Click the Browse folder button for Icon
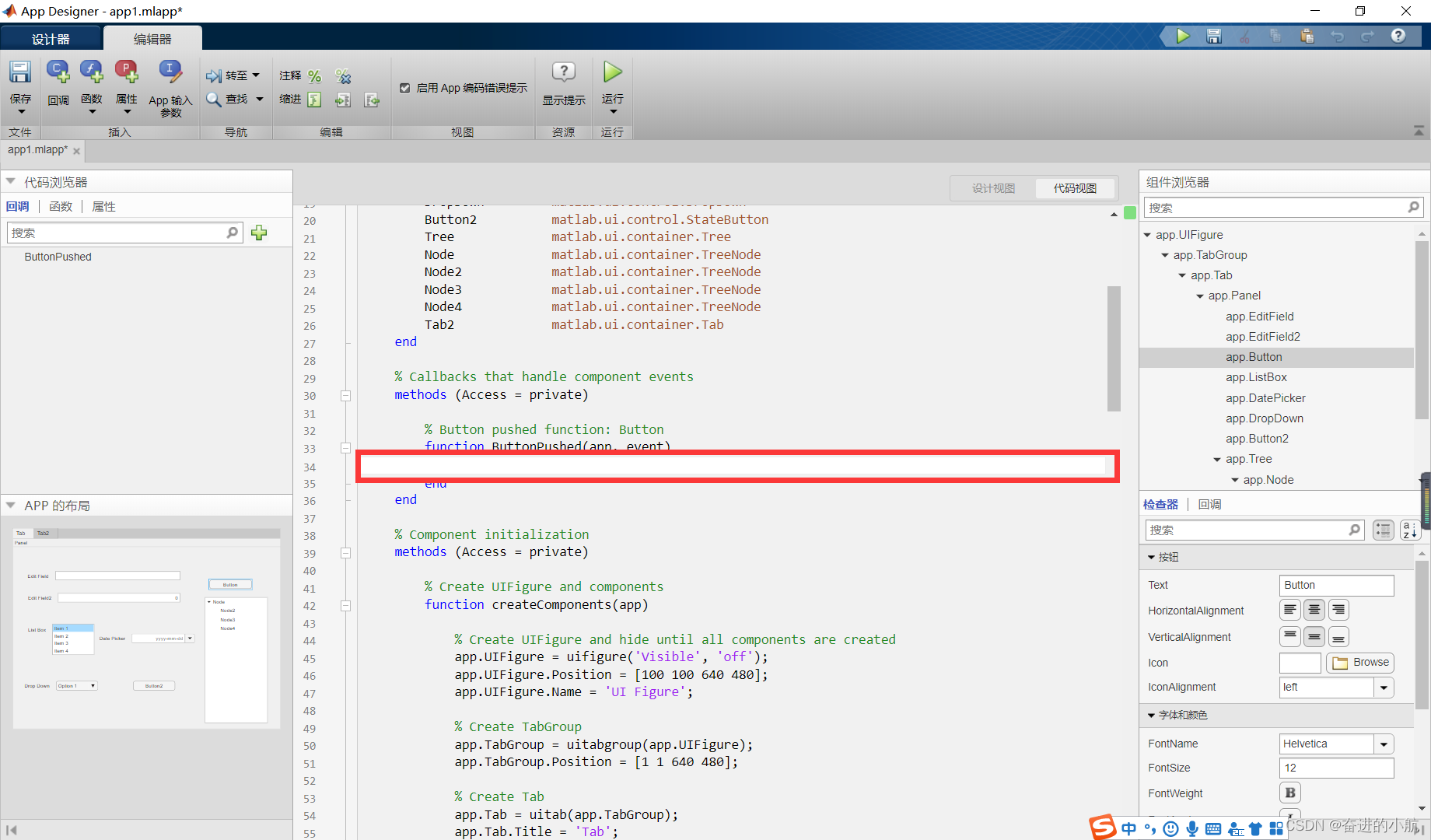The width and height of the screenshot is (1431, 840). click(1360, 663)
